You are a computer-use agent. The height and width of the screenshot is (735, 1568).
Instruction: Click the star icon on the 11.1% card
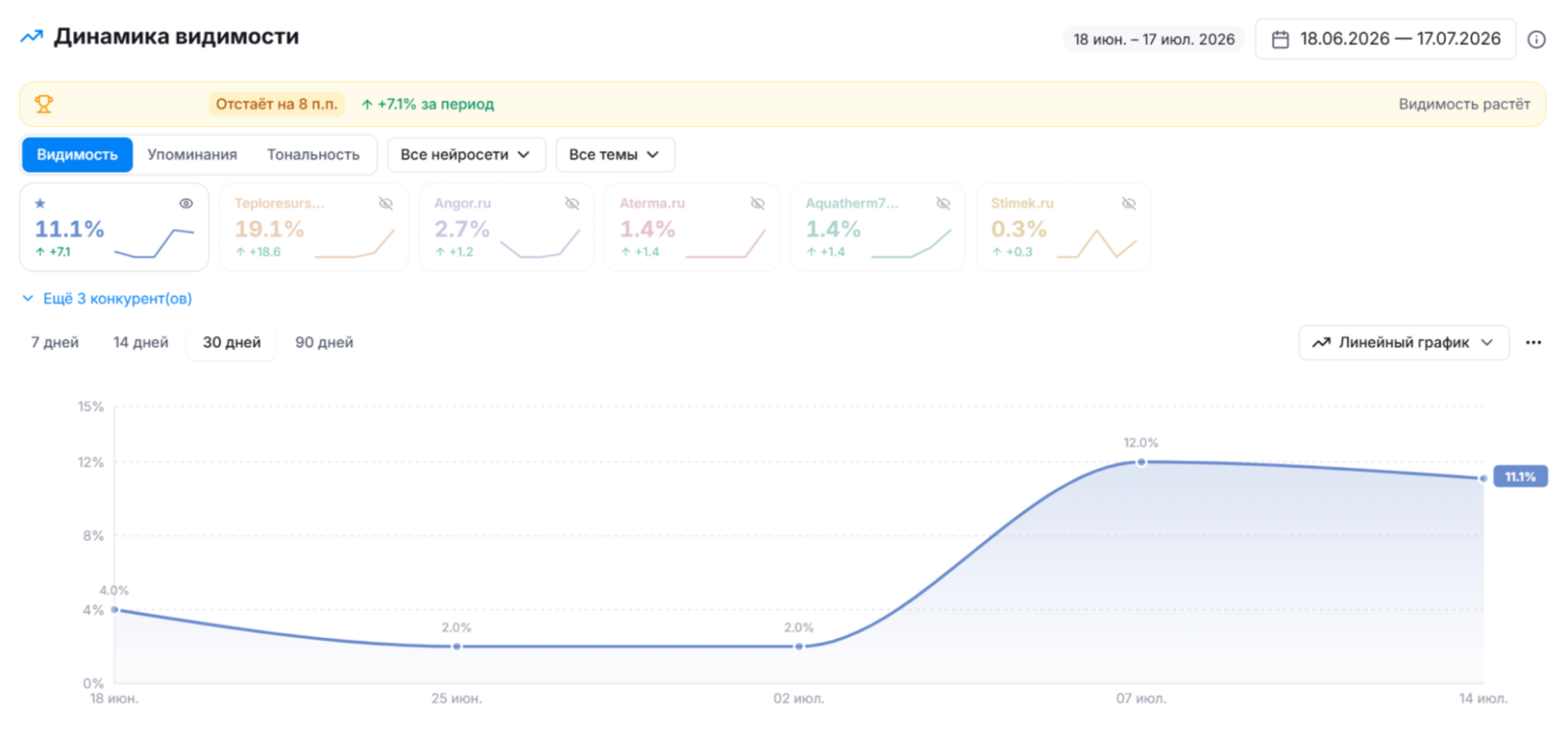[40, 203]
